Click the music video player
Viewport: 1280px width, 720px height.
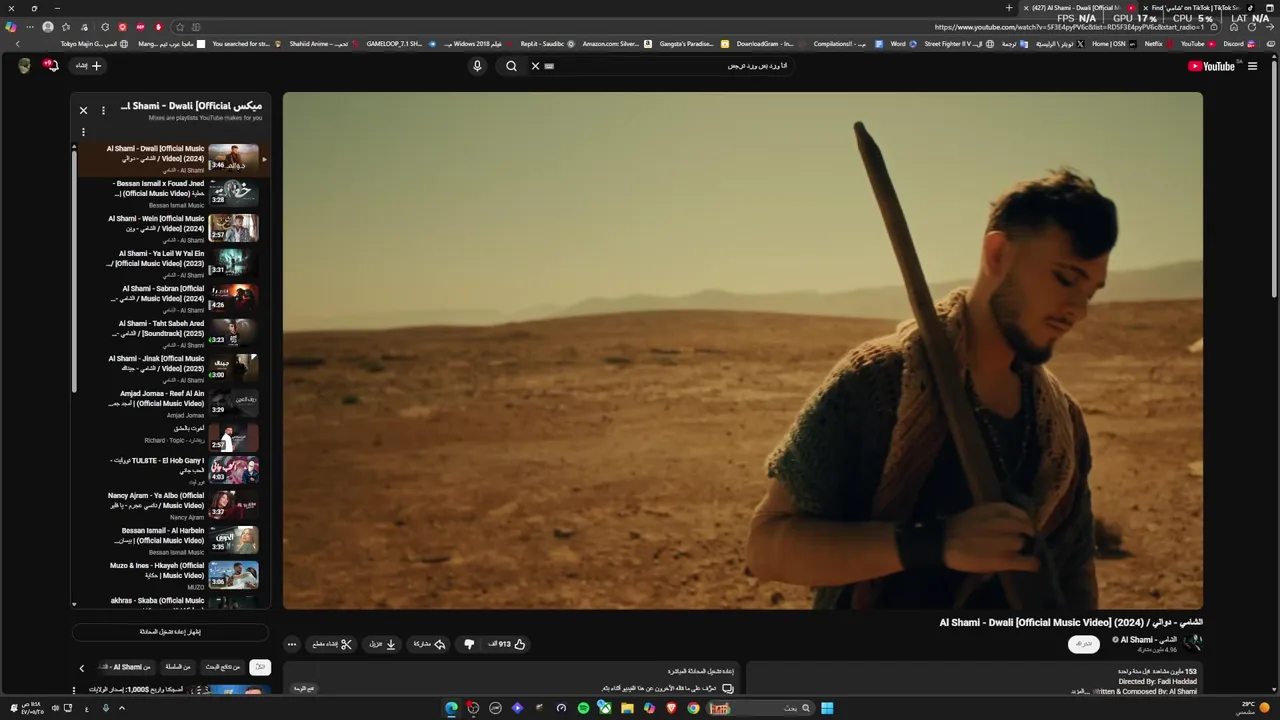742,351
